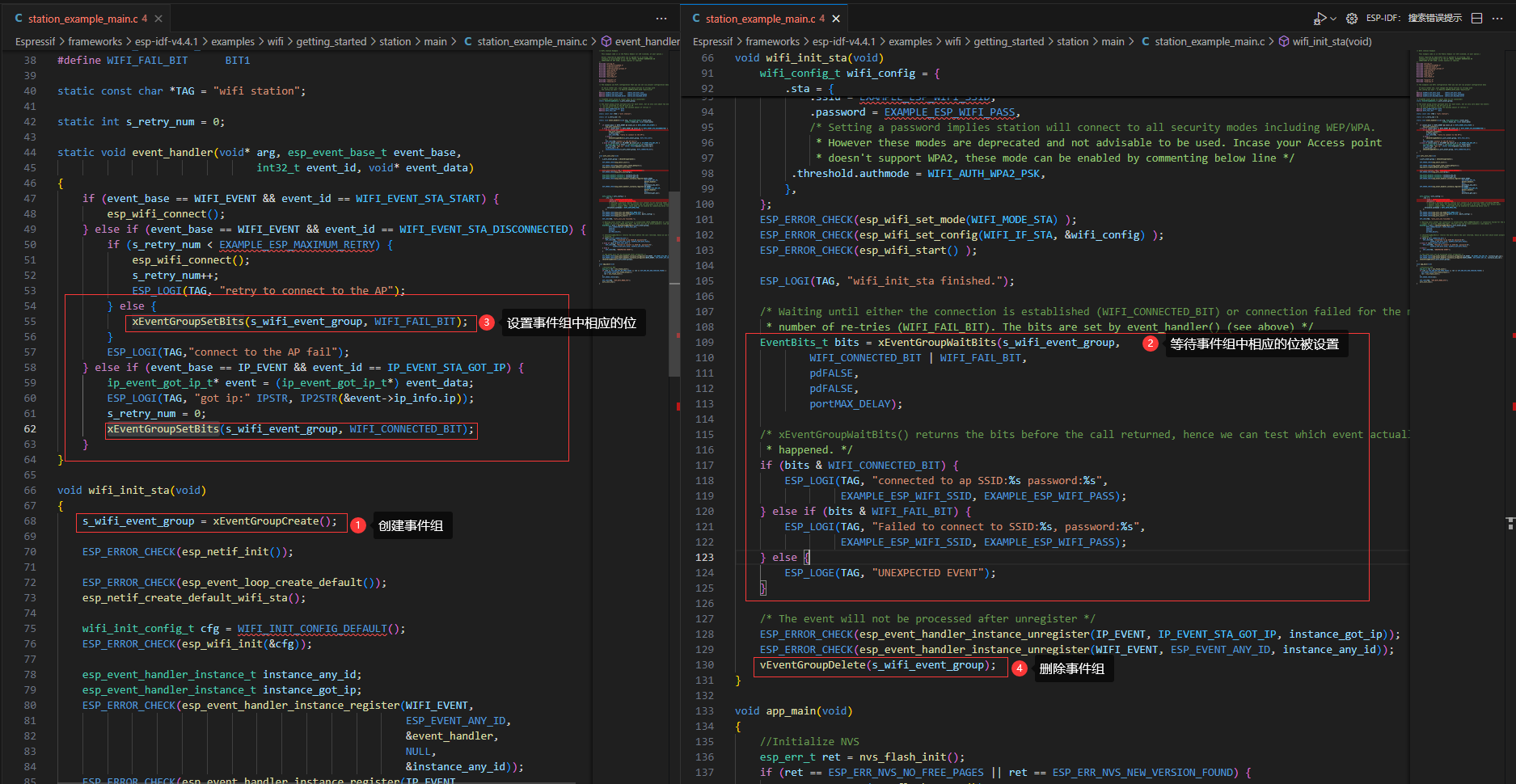Open esp-idf-v4.4.1 breadcrumb in the right editor
Screen dimensions: 1516x784
844,42
